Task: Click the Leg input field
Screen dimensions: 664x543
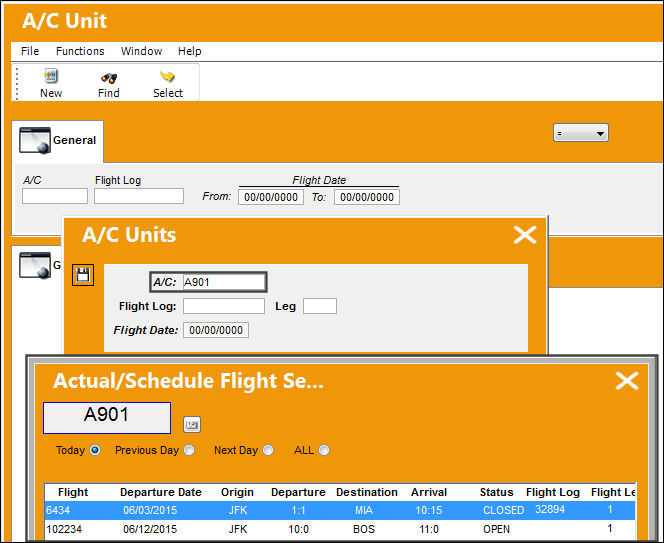Action: tap(320, 306)
